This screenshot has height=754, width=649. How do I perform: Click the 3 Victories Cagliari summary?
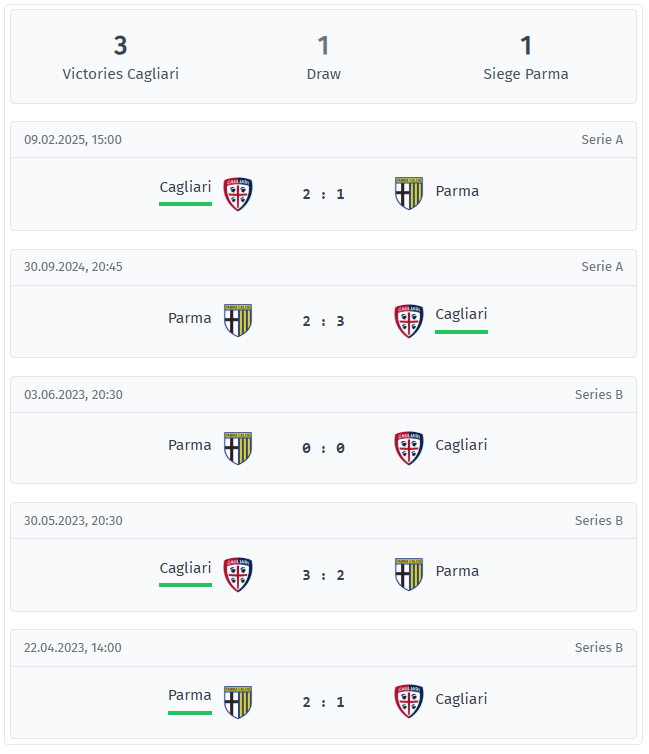121,58
